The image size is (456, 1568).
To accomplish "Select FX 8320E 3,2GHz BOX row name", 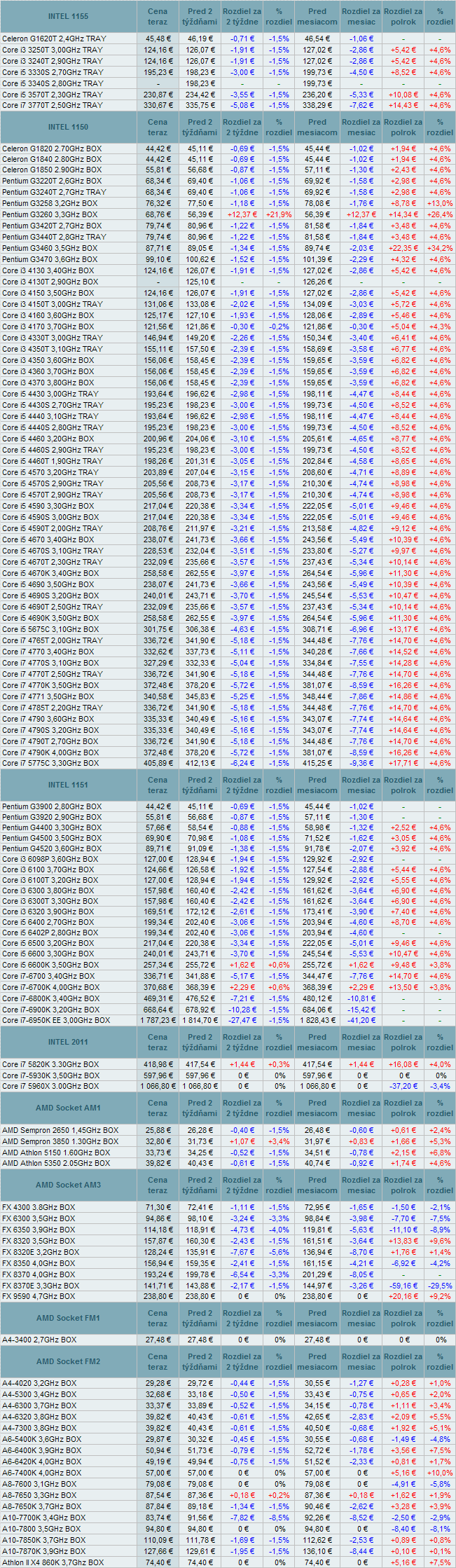I will pos(41,1252).
